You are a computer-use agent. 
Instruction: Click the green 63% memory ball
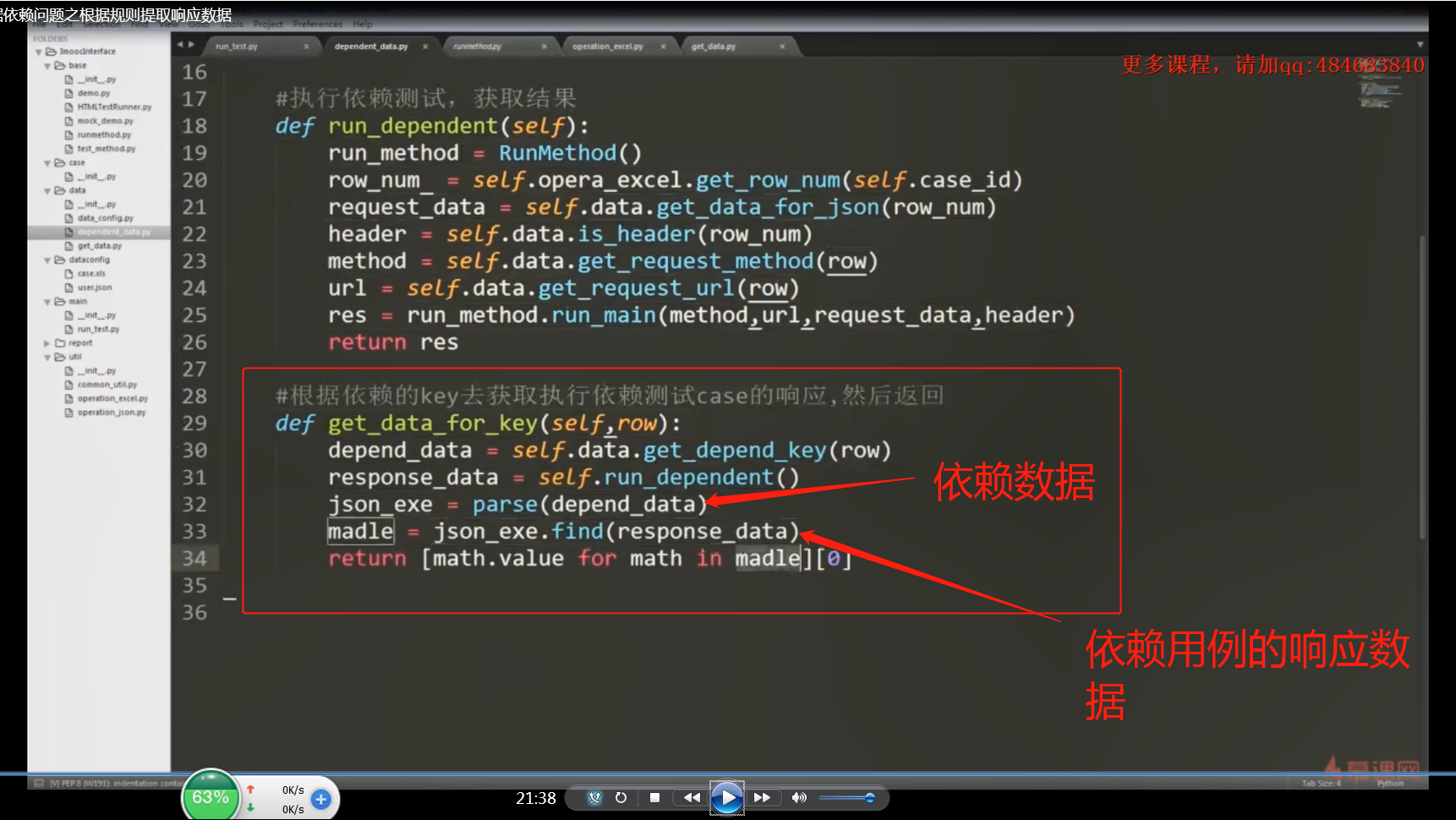[211, 796]
